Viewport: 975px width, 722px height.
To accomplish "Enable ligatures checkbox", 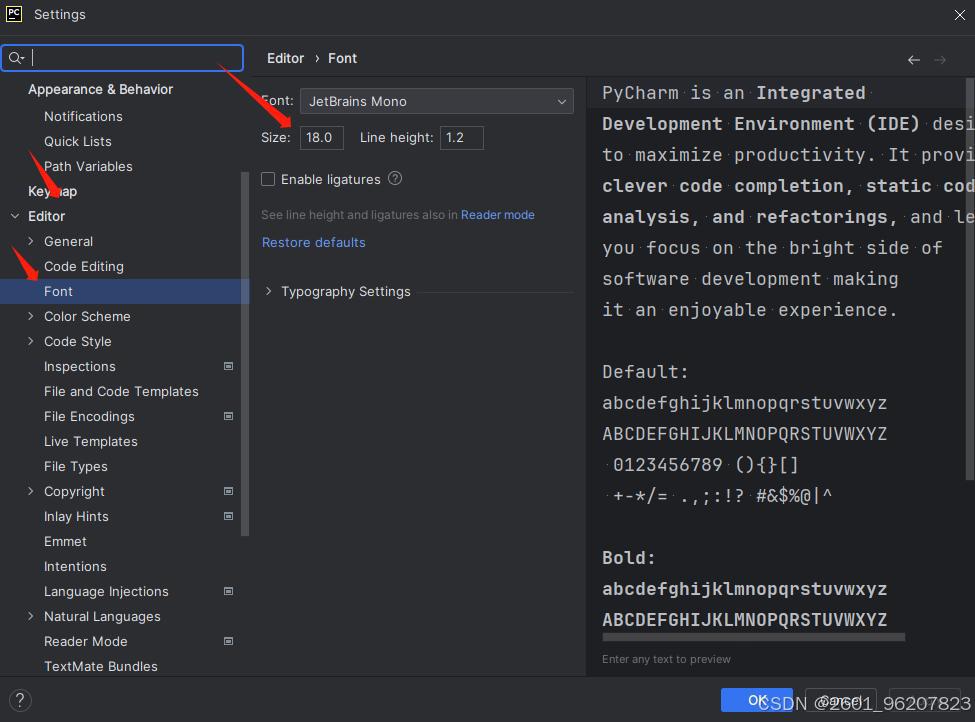I will (268, 179).
